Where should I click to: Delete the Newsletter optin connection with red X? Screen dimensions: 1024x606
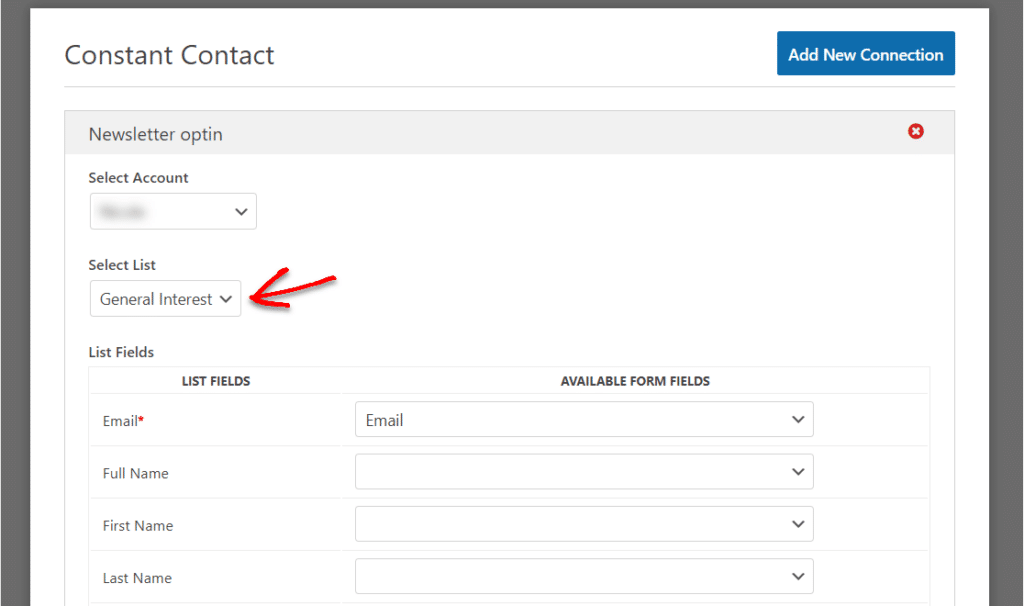(x=916, y=131)
